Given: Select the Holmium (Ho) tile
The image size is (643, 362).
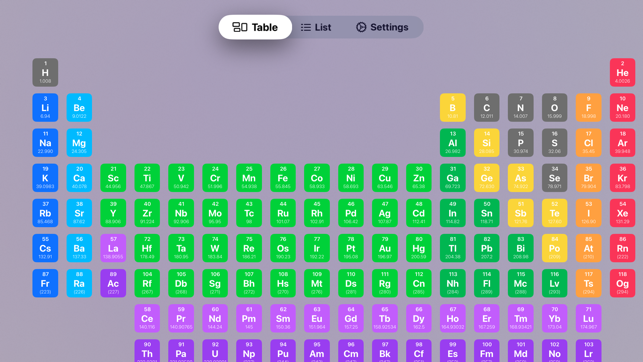Looking at the screenshot, I should pos(452,319).
